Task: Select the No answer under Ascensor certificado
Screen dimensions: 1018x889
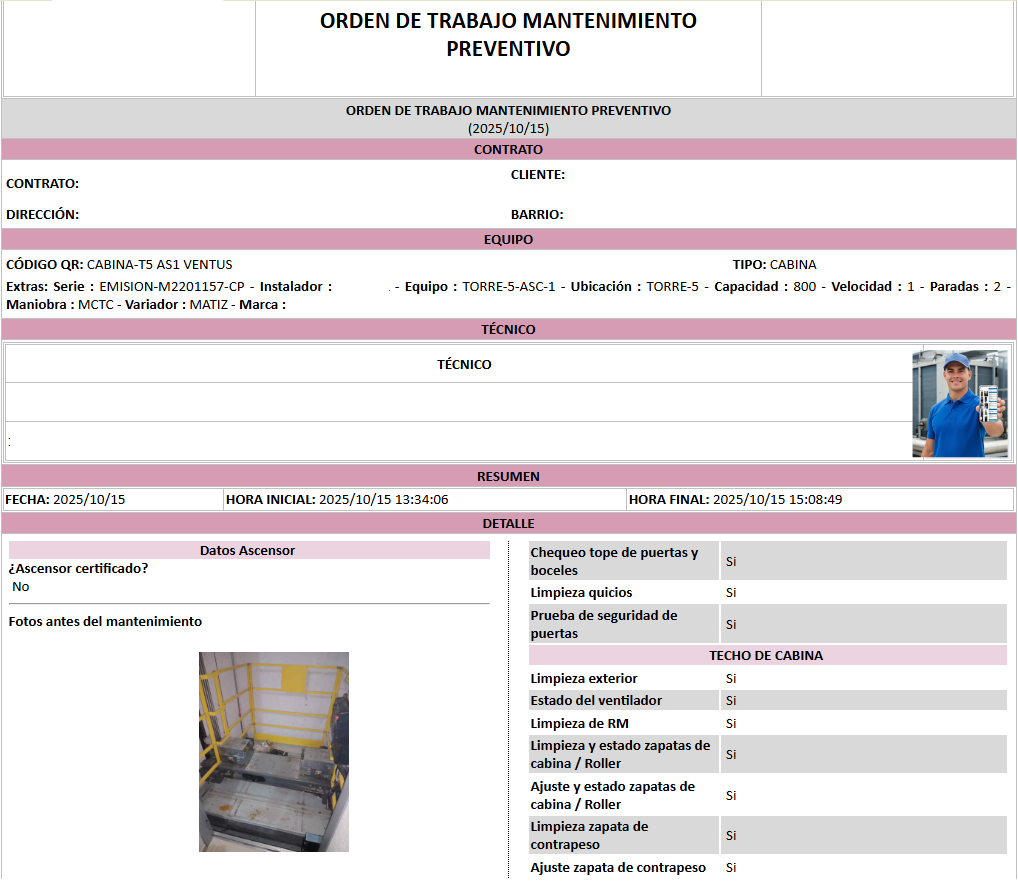Action: pyautogui.click(x=21, y=587)
